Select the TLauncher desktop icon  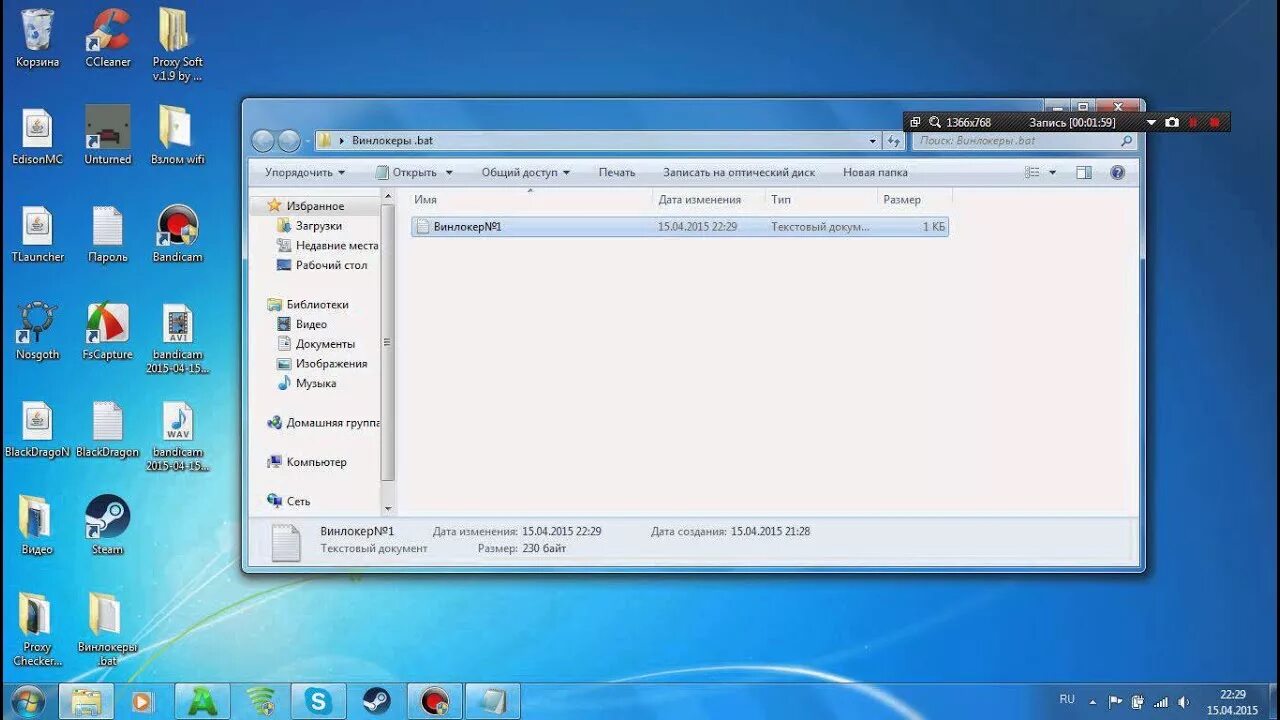pyautogui.click(x=37, y=234)
